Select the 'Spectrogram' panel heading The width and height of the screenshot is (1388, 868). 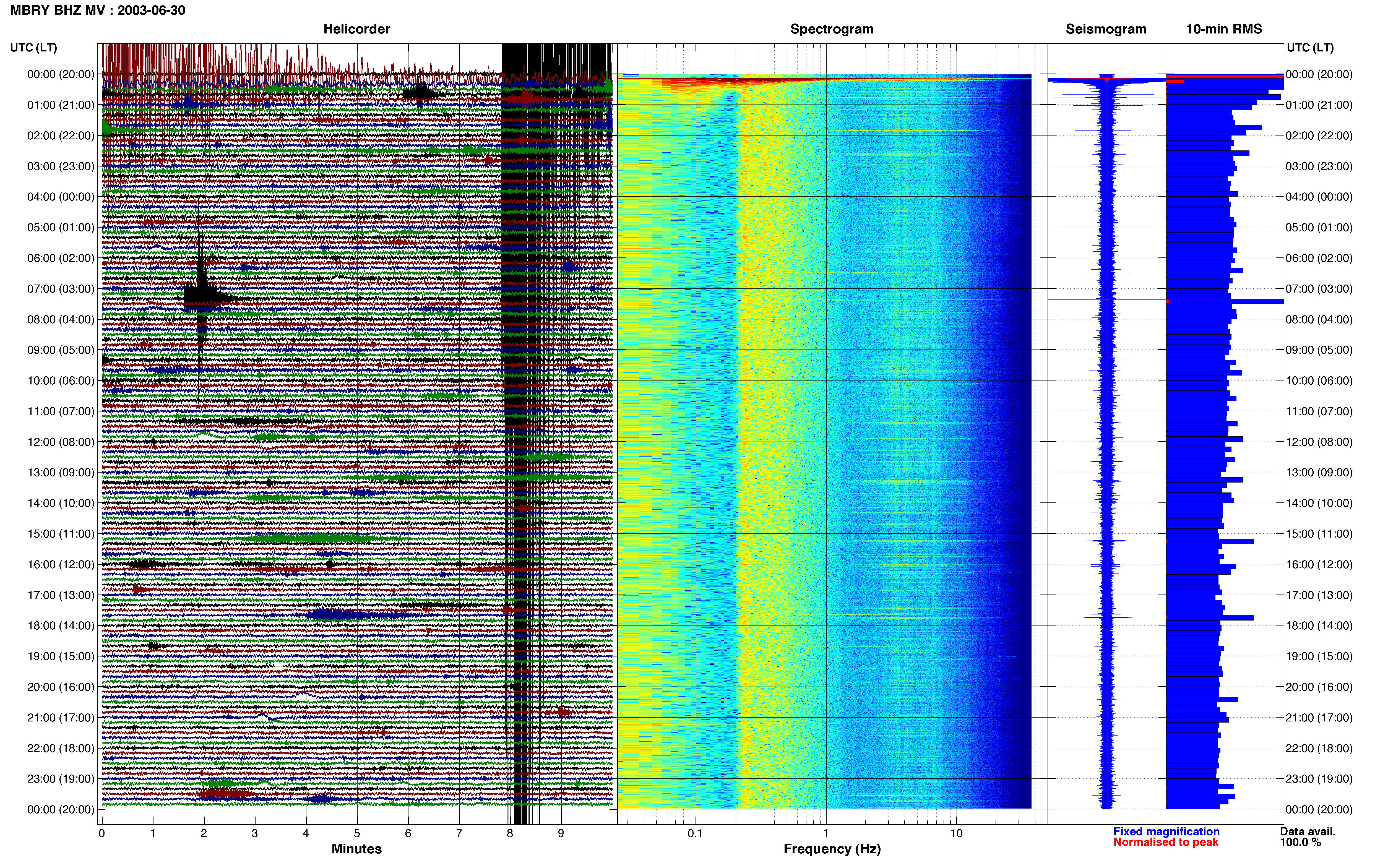(x=832, y=29)
